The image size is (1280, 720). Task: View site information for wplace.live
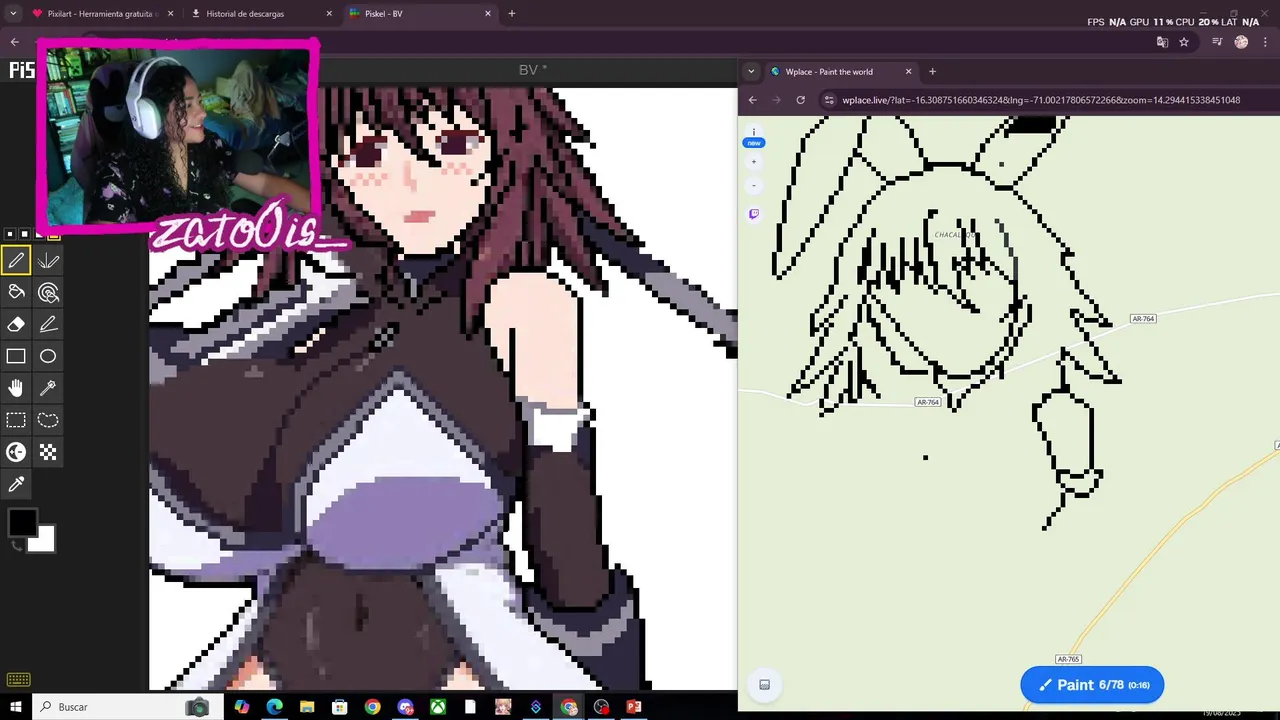click(829, 100)
